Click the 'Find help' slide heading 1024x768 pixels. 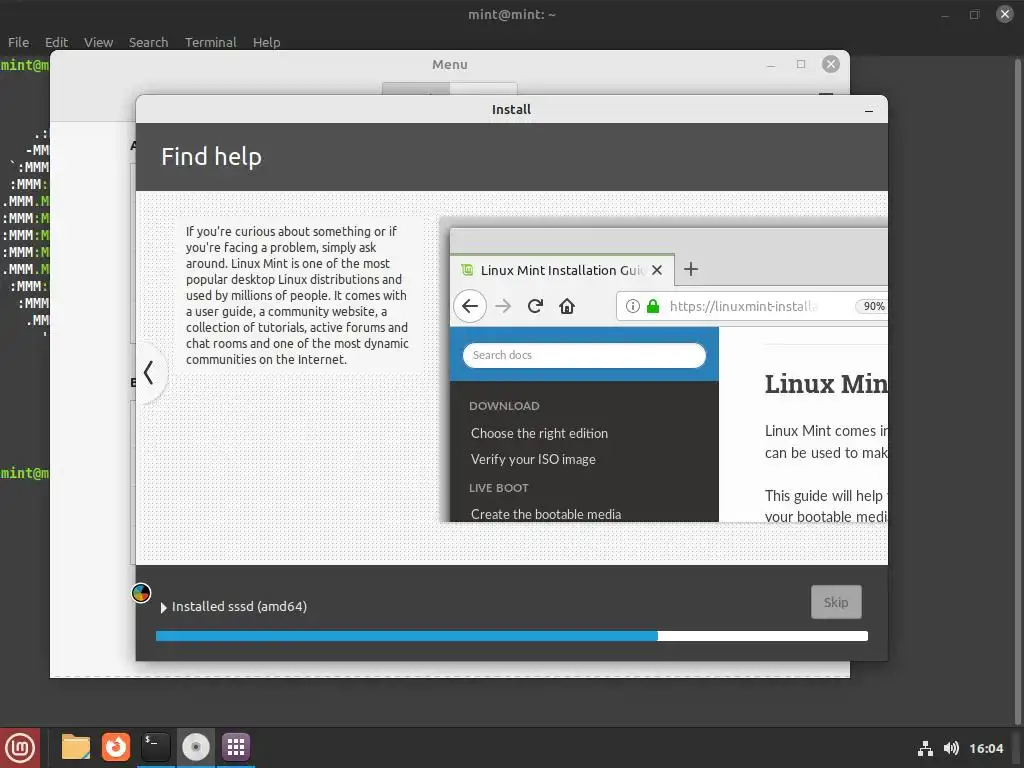[212, 157]
